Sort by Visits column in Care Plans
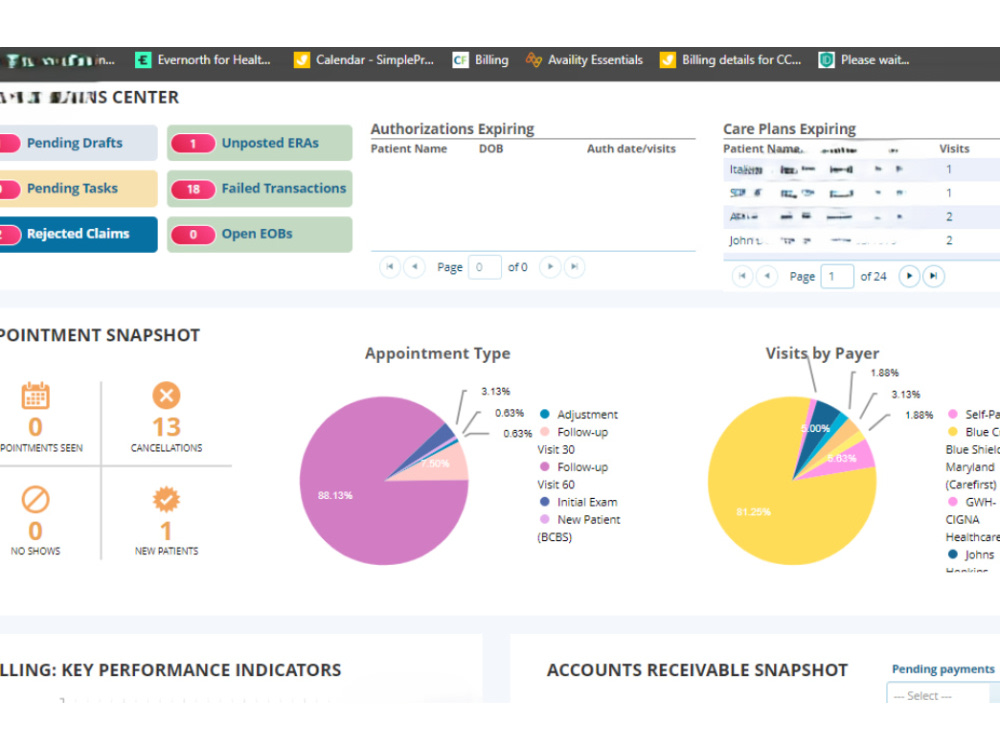This screenshot has height=750, width=1000. 954,149
